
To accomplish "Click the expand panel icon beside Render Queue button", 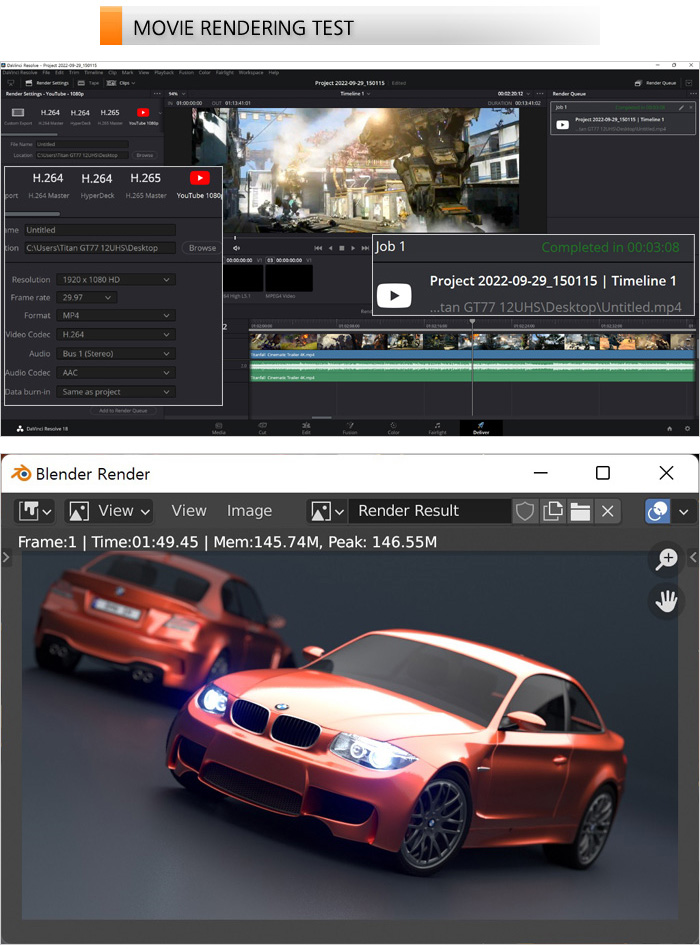I will [x=689, y=83].
